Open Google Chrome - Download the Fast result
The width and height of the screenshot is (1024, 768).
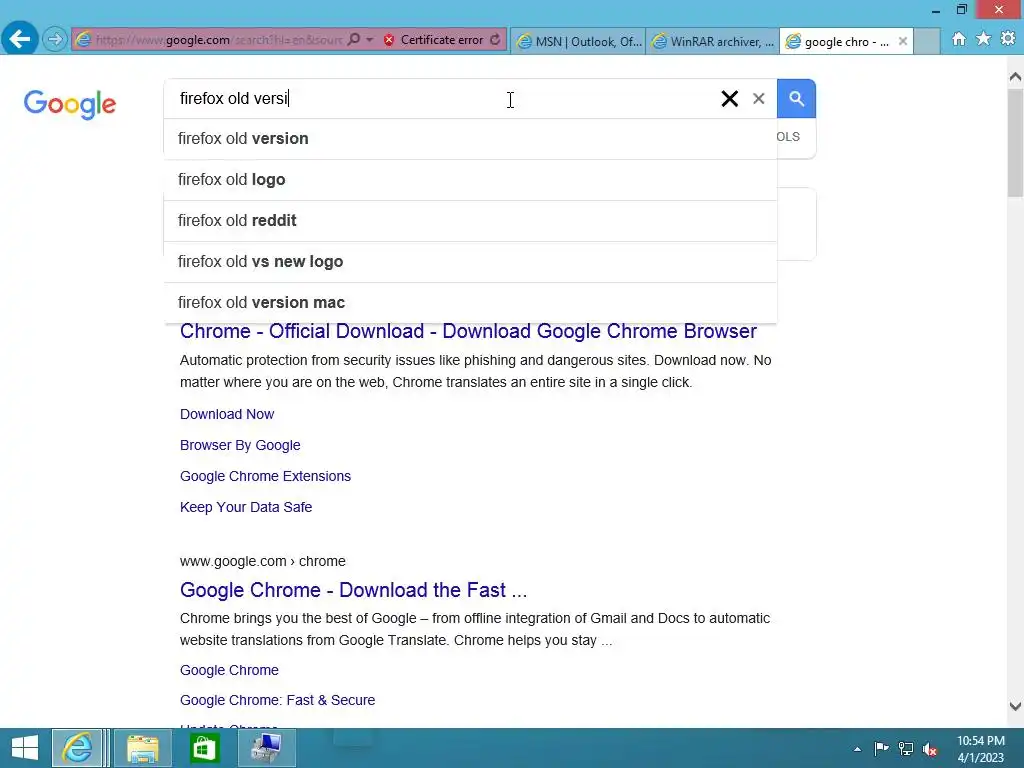[x=353, y=590]
